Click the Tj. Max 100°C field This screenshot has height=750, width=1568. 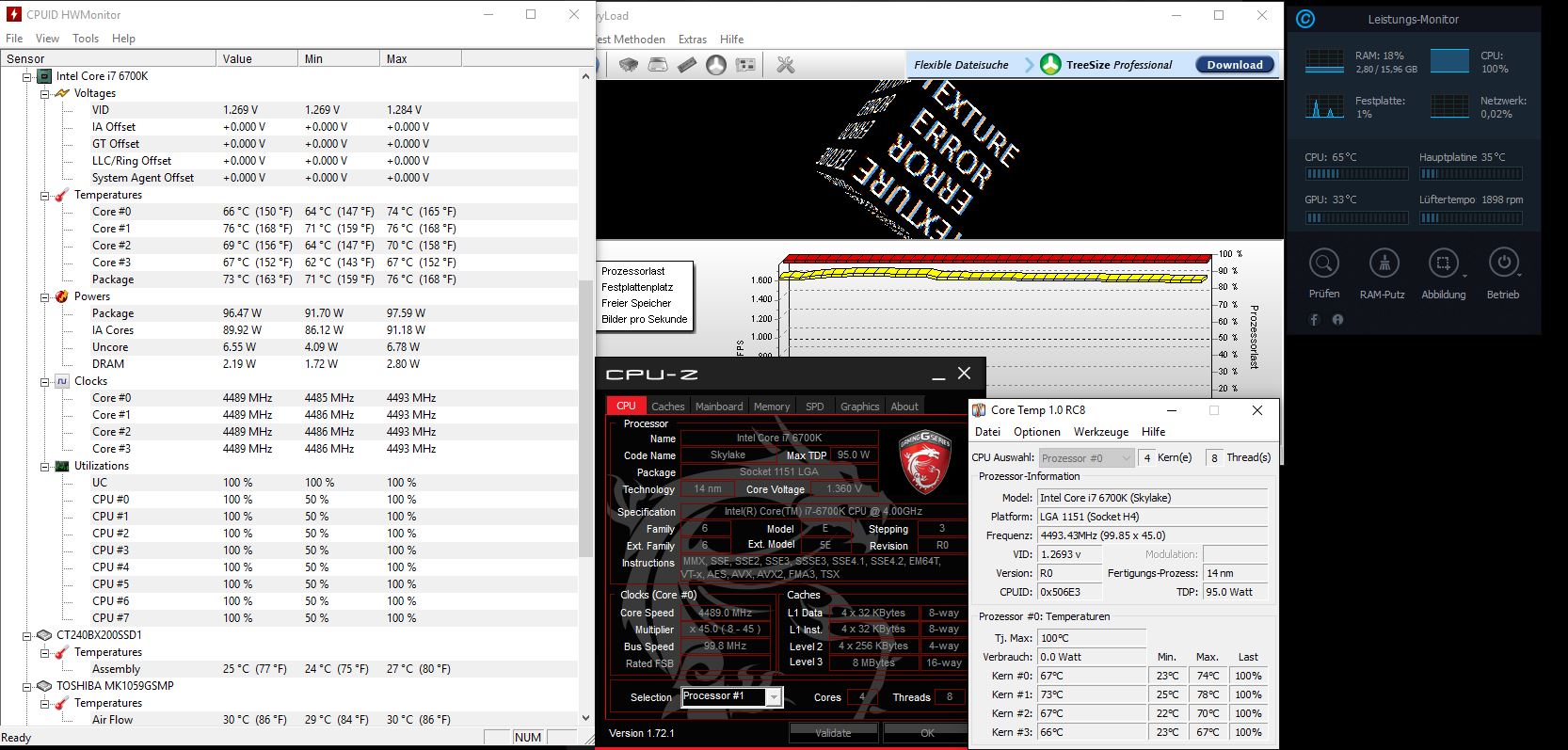click(1092, 638)
